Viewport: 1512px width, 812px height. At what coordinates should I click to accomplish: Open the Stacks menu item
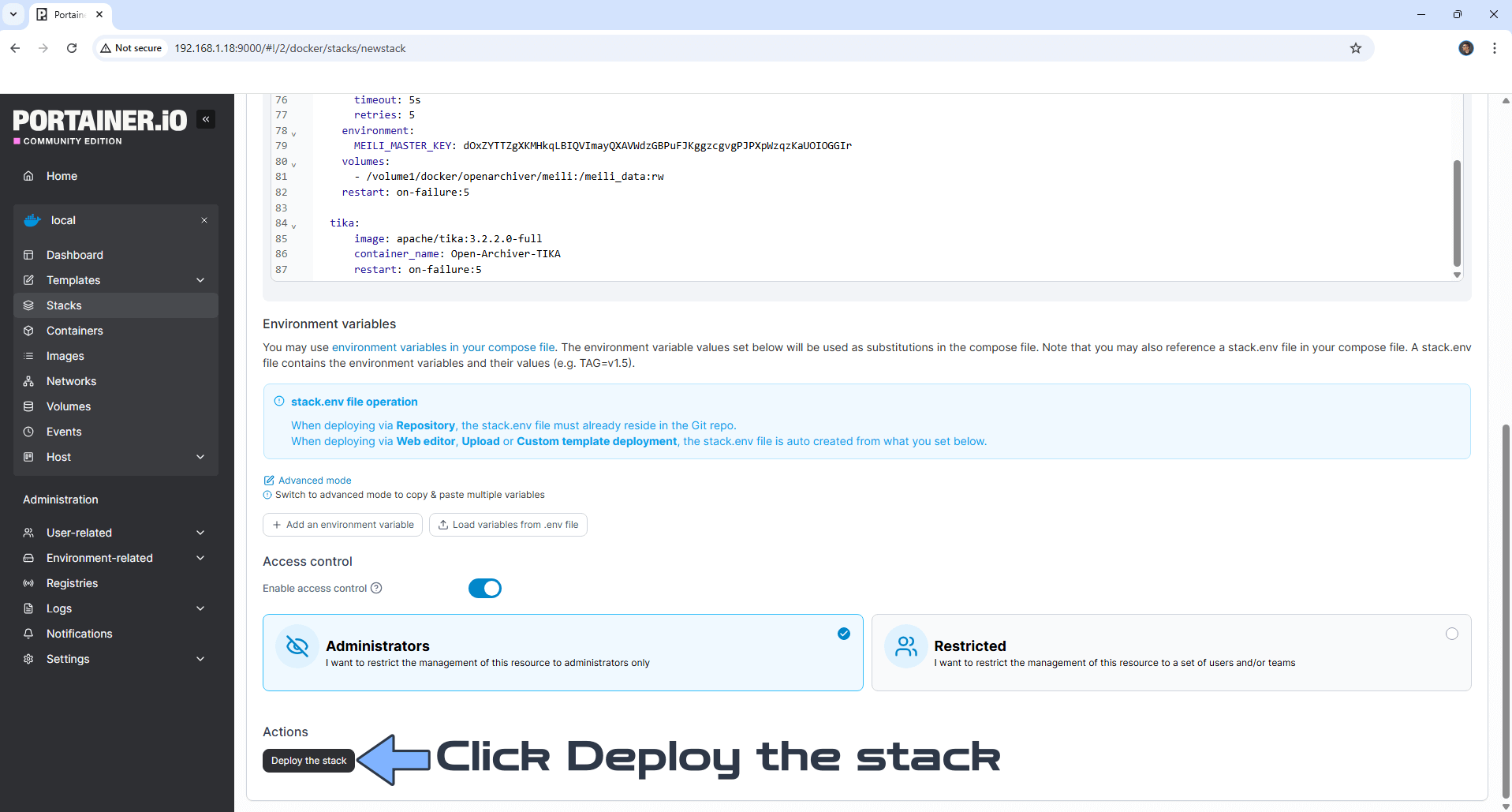coord(64,305)
